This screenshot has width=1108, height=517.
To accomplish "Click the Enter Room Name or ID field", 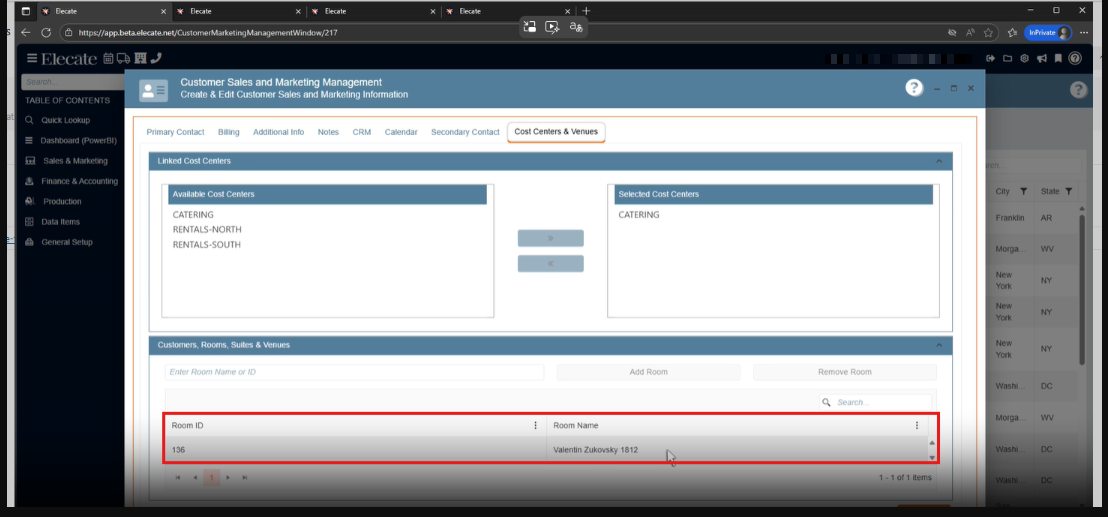I will [354, 372].
